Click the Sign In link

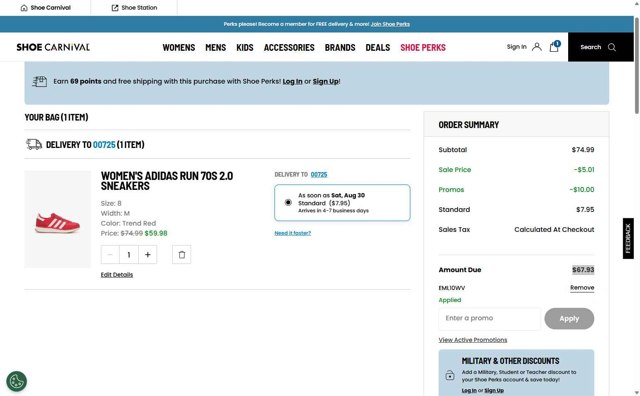[516, 47]
